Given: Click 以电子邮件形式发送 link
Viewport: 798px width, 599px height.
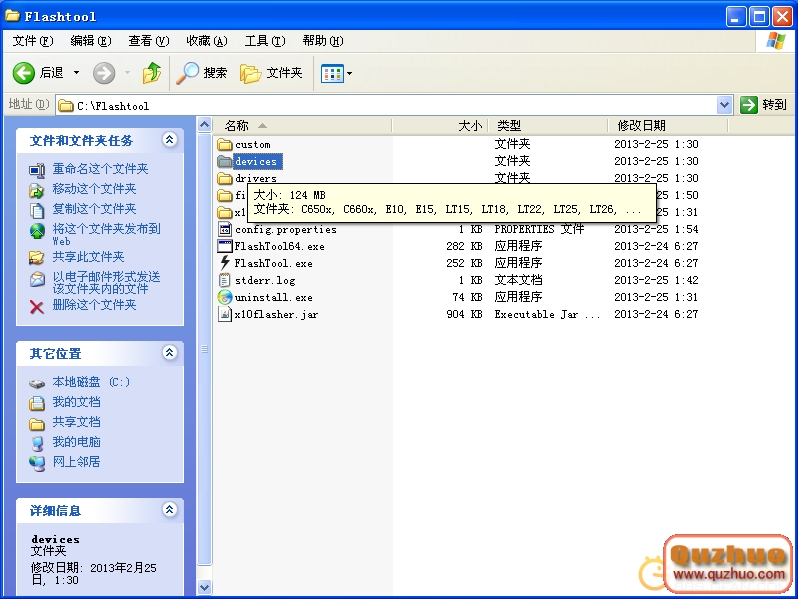Looking at the screenshot, I should point(106,282).
